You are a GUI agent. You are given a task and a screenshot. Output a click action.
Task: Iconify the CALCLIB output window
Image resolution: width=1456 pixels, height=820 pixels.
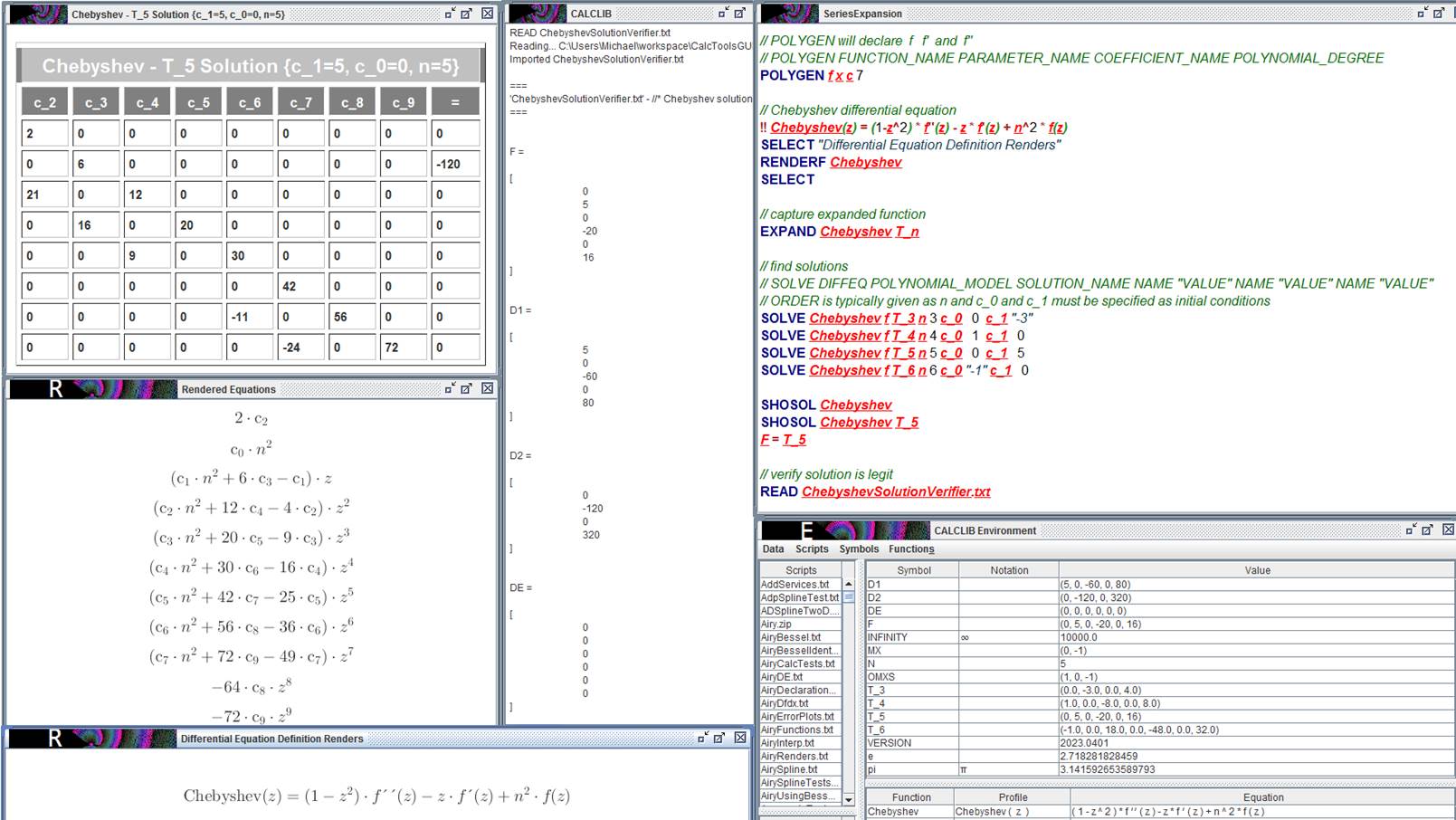722,13
